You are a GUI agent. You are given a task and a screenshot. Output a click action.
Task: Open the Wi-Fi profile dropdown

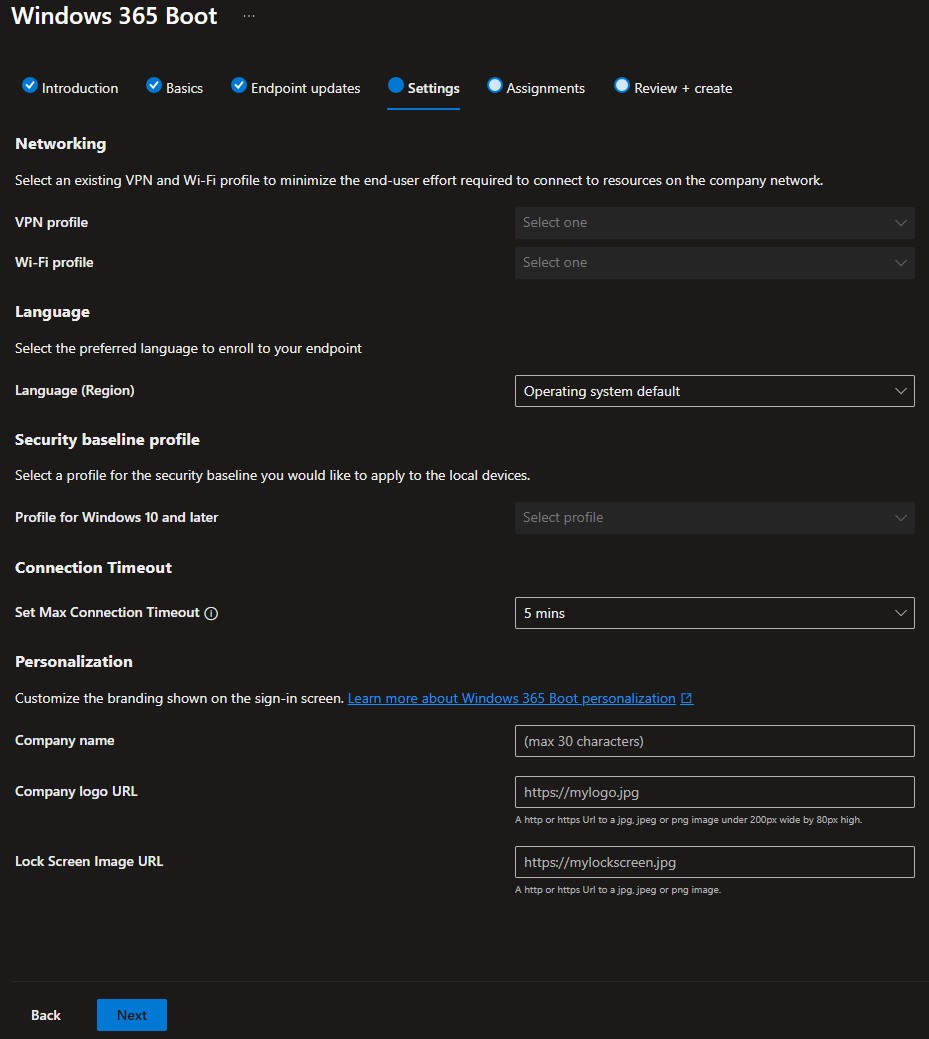pos(714,263)
